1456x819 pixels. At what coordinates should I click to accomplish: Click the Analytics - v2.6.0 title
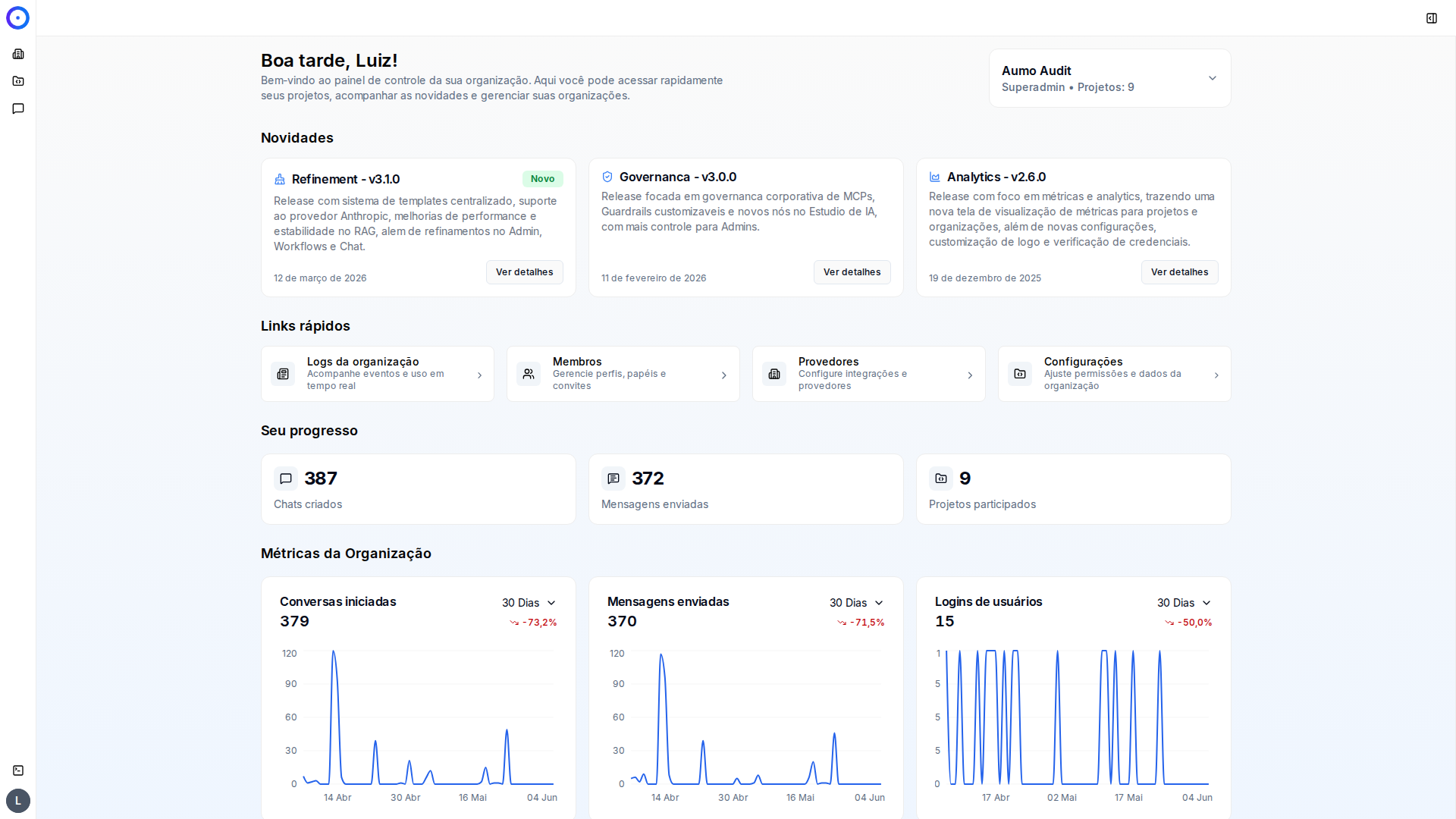[x=996, y=177]
